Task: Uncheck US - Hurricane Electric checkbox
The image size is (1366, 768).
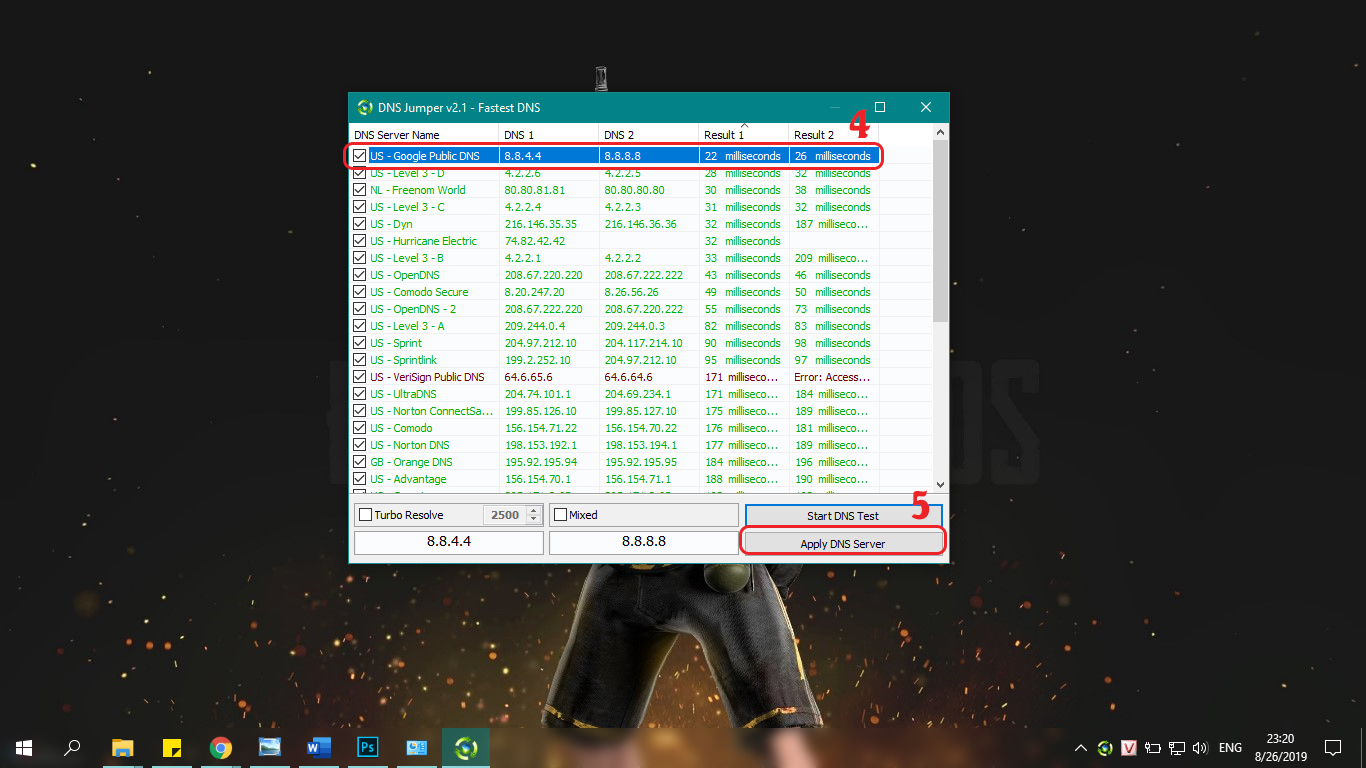Action: (x=360, y=241)
